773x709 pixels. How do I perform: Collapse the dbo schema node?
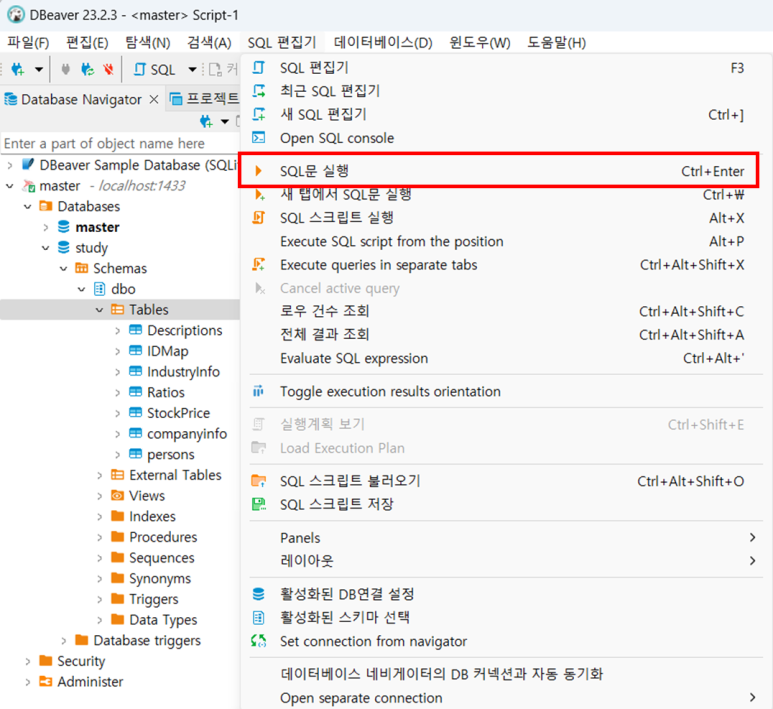coord(82,289)
